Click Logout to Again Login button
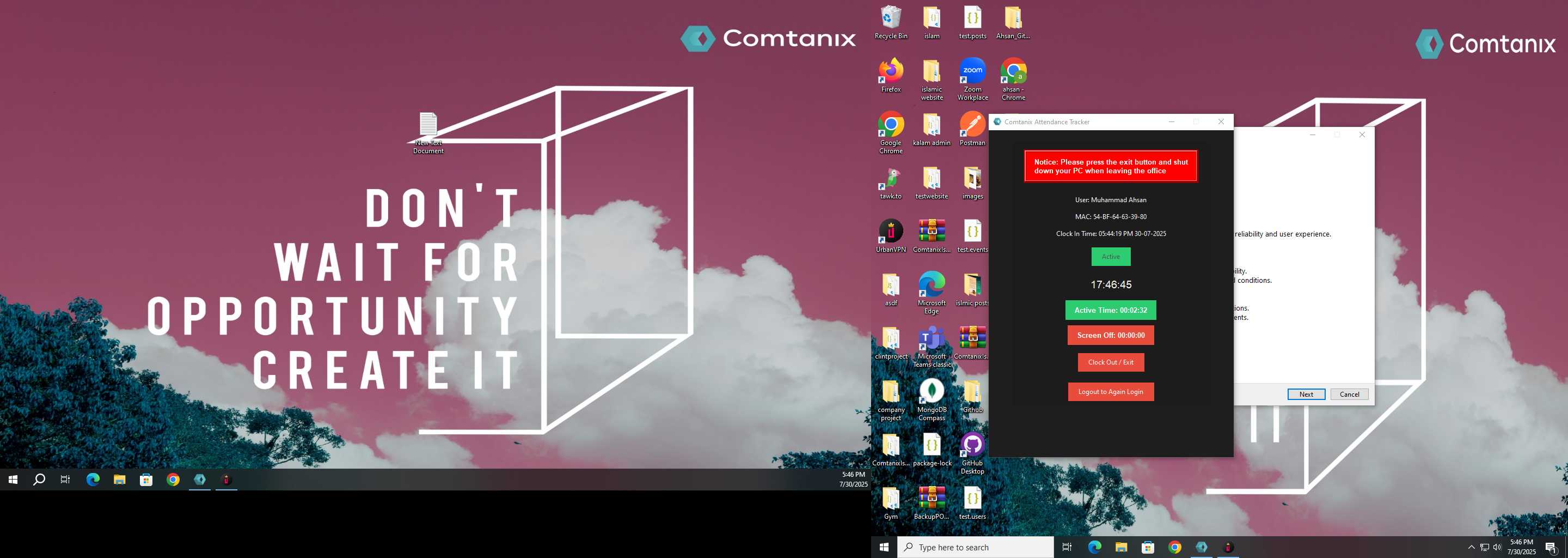 click(1110, 392)
